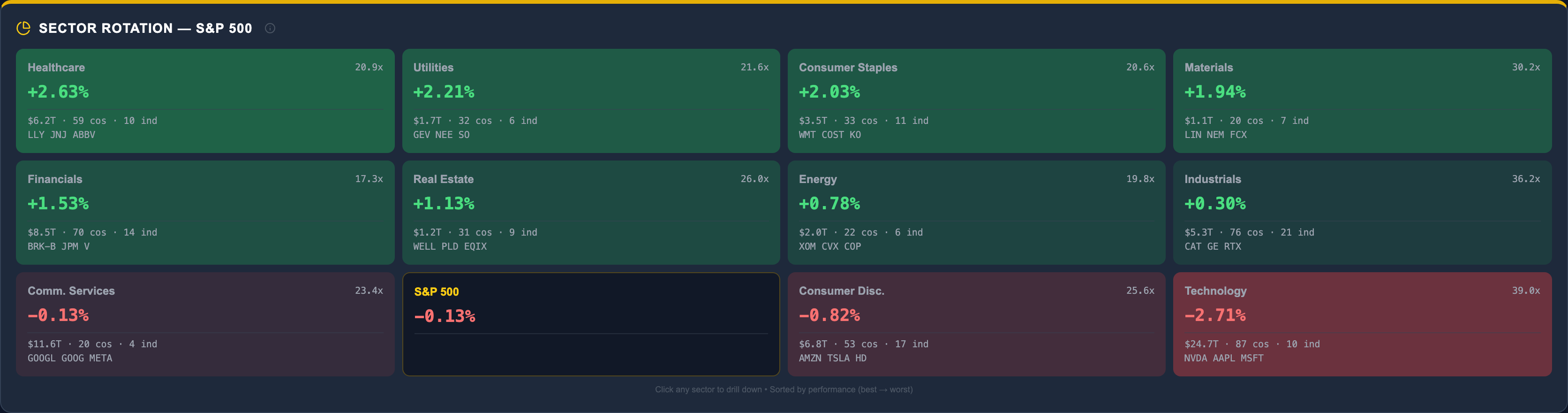This screenshot has height=413, width=1568.
Task: Click Healthcare's +2.63% performance figure
Action: 59,92
